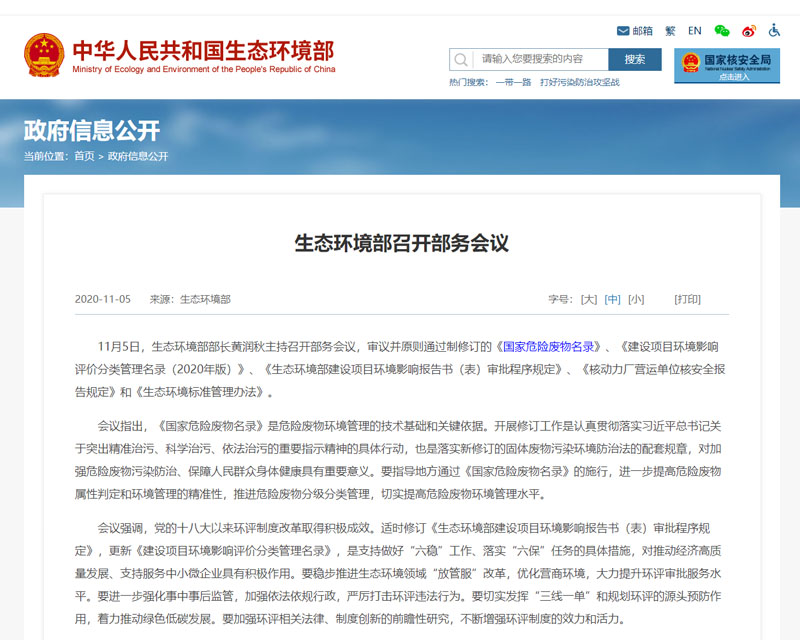This screenshot has width=800, height=640.
Task: Focus the search input field
Action: point(539,59)
